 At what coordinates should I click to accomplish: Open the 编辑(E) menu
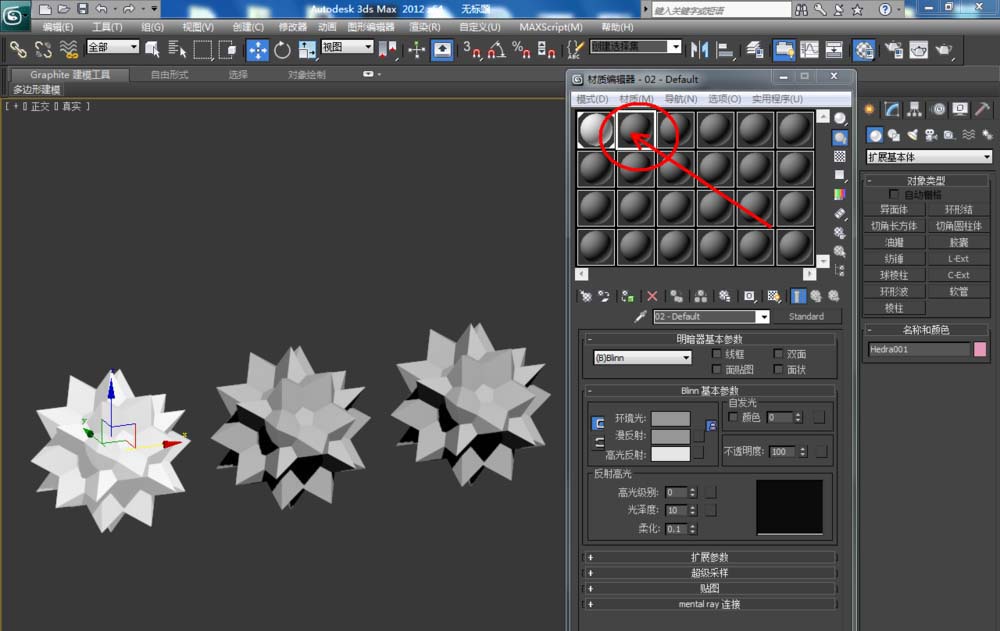(x=57, y=27)
